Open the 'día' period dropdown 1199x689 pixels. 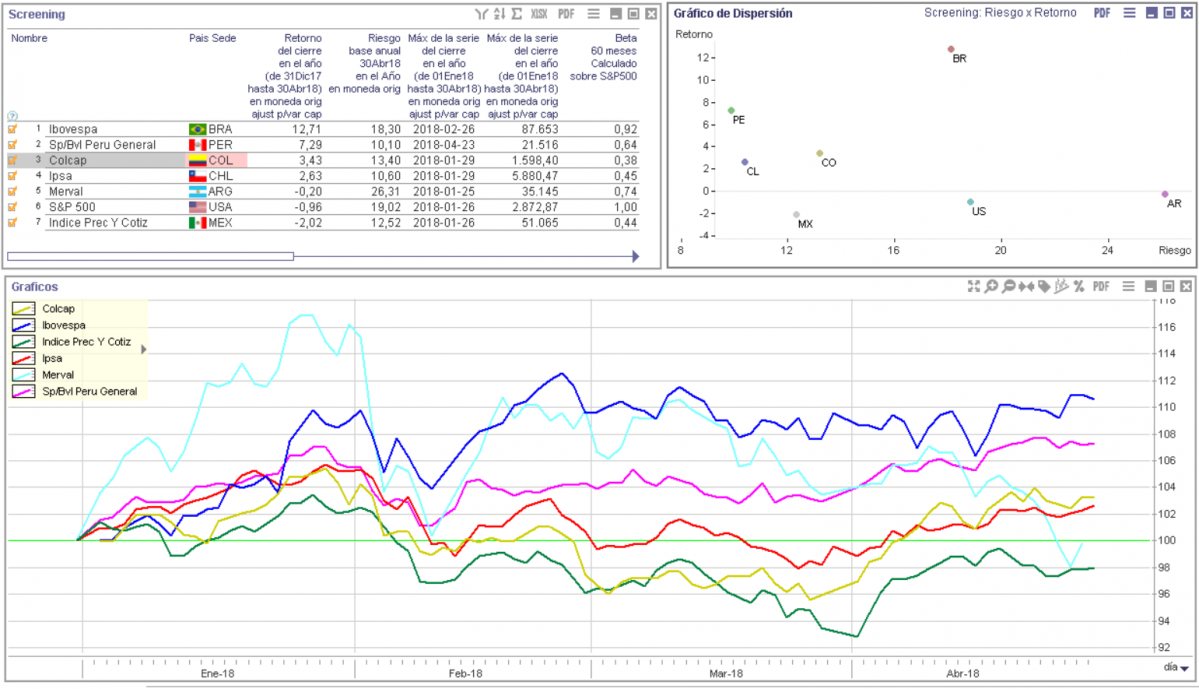coord(1176,667)
